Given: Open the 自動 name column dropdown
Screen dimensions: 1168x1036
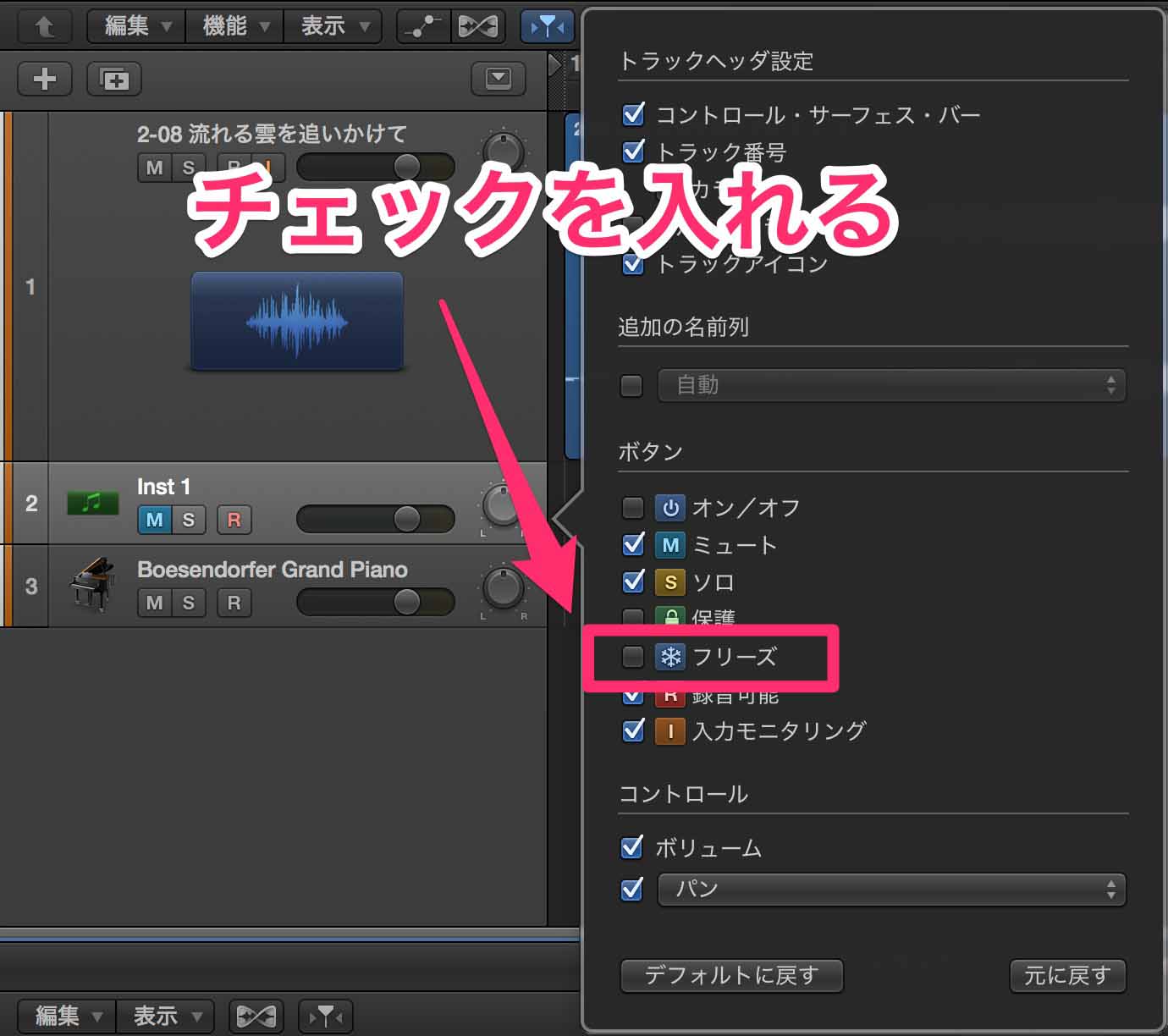Looking at the screenshot, I should click(x=892, y=386).
